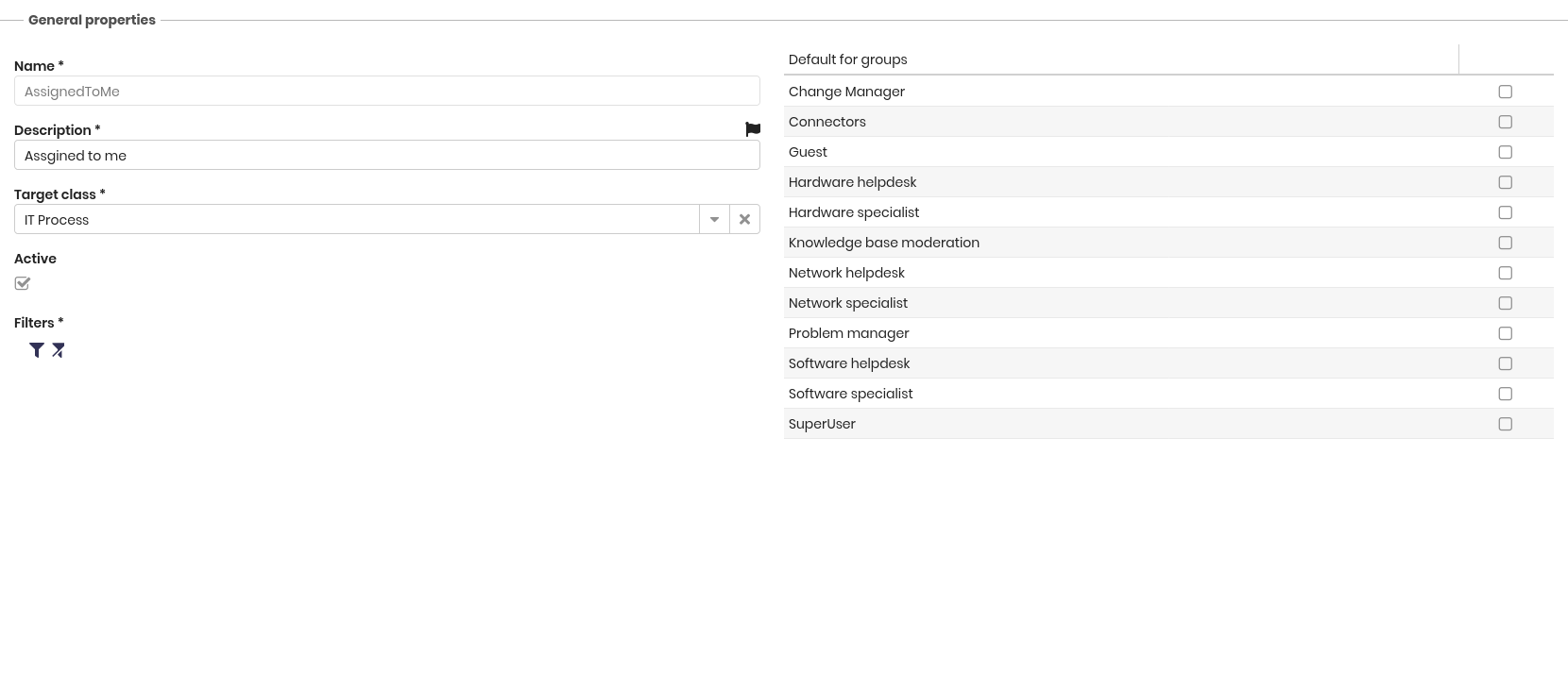Click the Default for groups column header

(847, 59)
